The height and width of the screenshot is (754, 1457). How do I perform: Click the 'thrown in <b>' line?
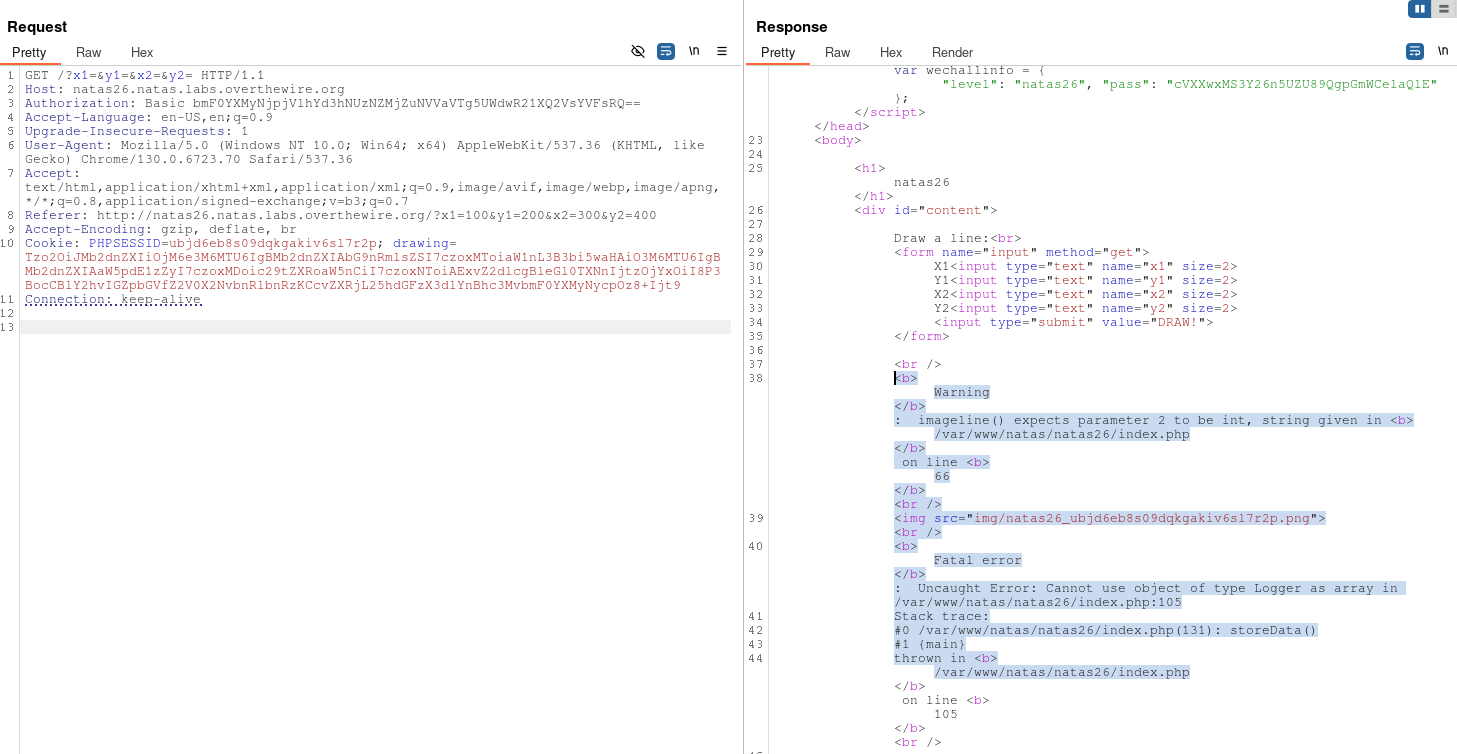click(x=946, y=658)
